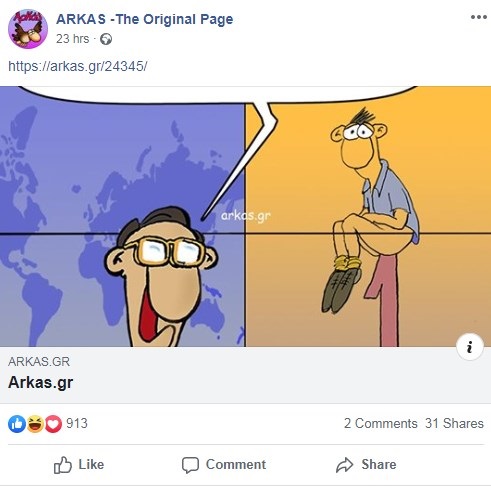The width and height of the screenshot is (491, 488).
Task: Open the https://arkas.gr/24345/ link
Action: [x=77, y=66]
